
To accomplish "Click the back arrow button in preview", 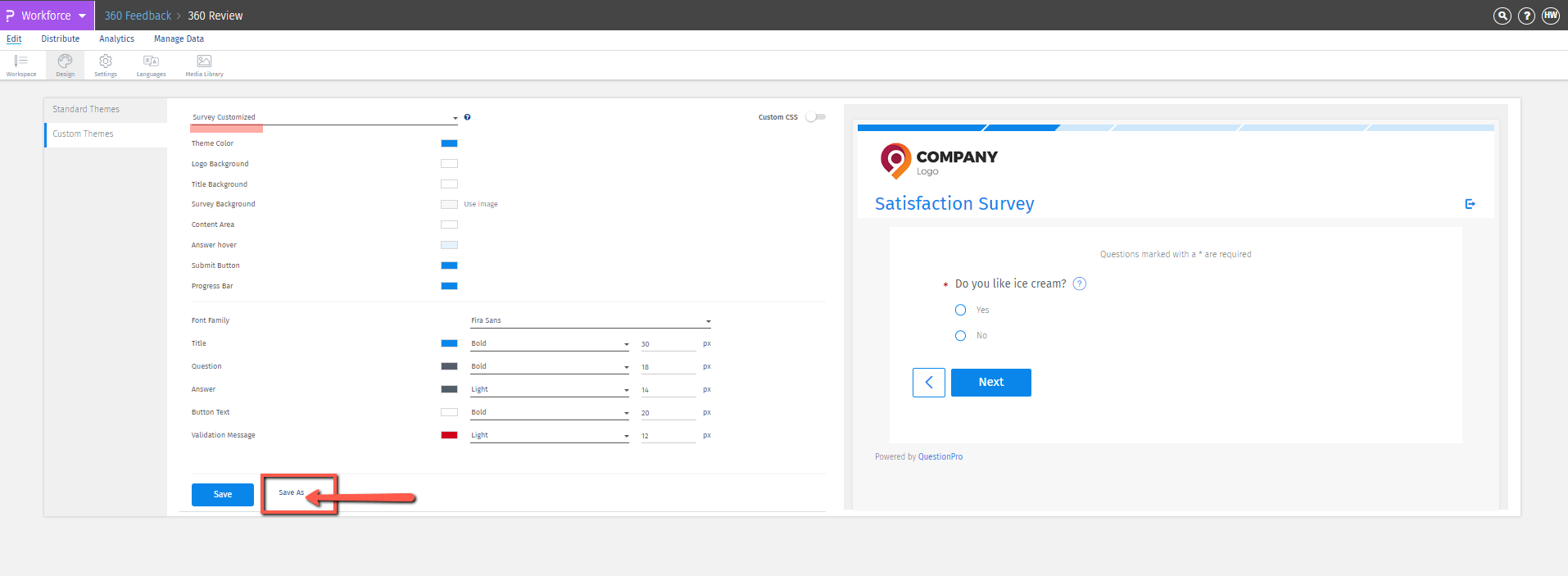I will pos(929,383).
